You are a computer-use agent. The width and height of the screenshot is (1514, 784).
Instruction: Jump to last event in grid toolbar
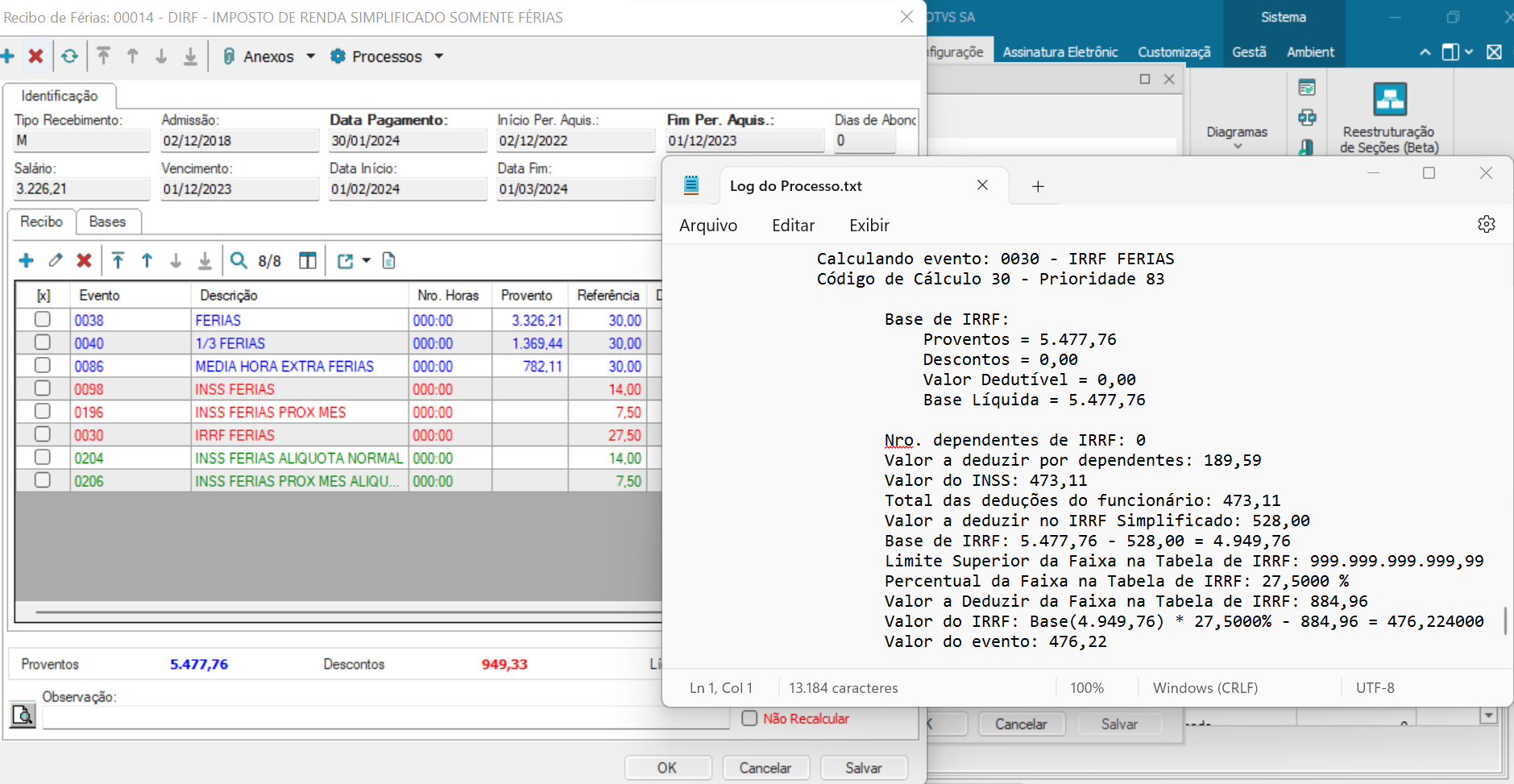click(205, 260)
